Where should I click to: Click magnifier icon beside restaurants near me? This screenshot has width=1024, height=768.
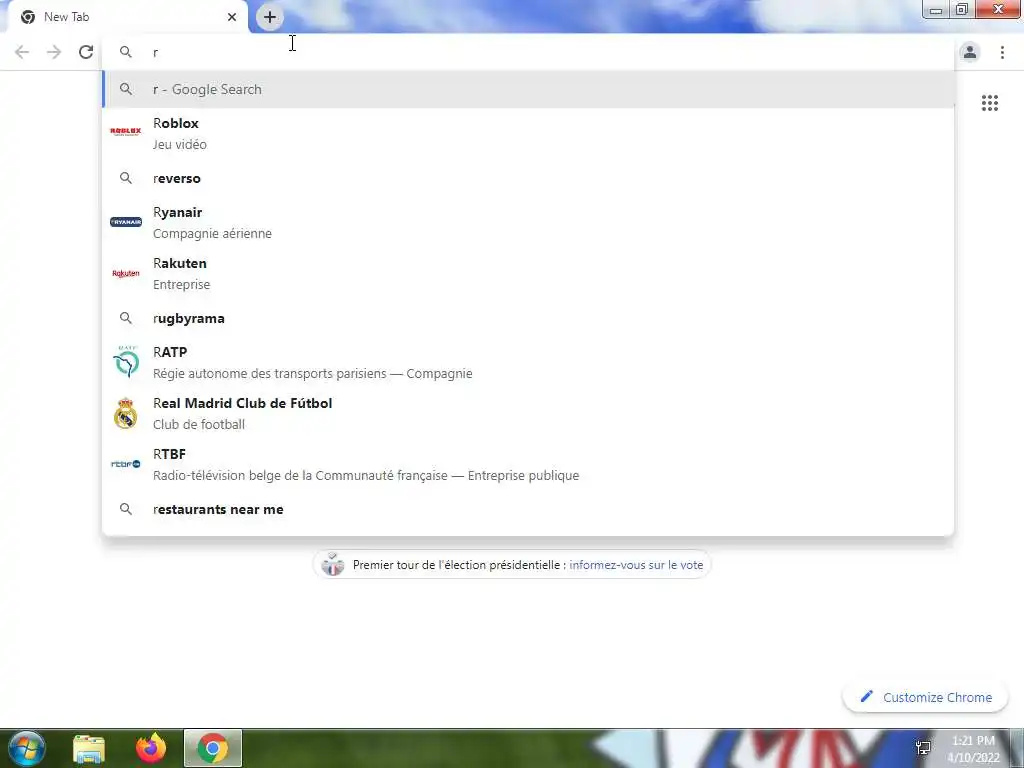tap(125, 509)
